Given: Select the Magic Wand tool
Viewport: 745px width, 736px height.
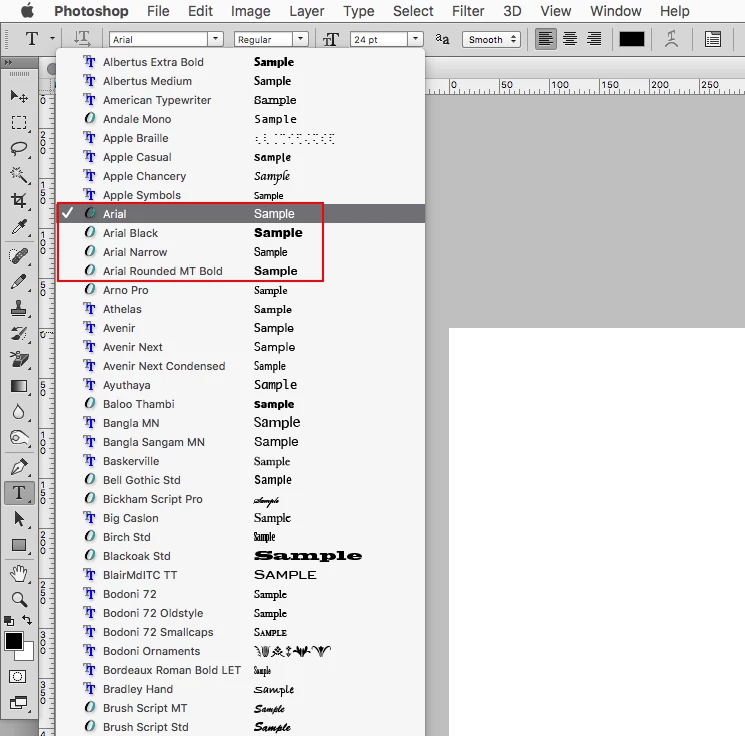Looking at the screenshot, I should pos(19,175).
